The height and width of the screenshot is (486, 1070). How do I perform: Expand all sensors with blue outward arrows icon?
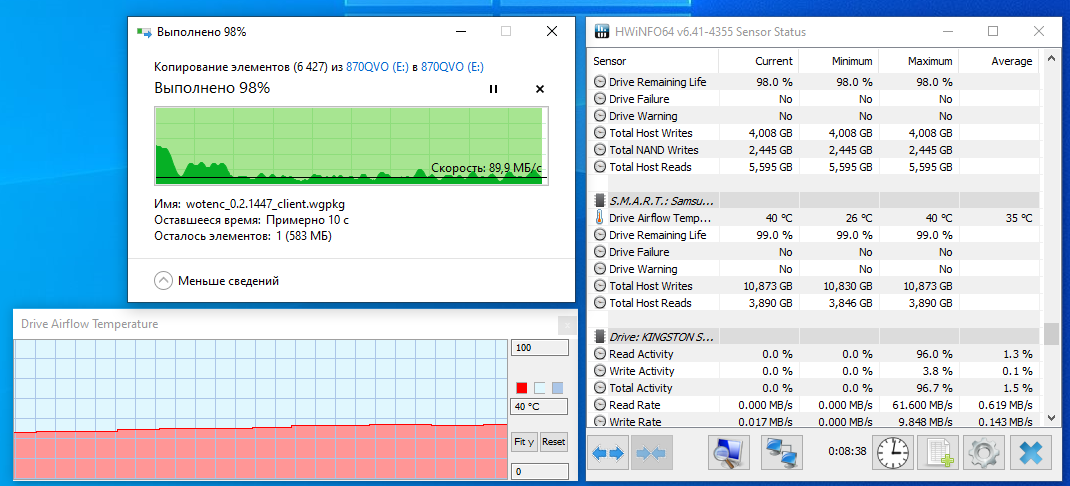point(608,453)
